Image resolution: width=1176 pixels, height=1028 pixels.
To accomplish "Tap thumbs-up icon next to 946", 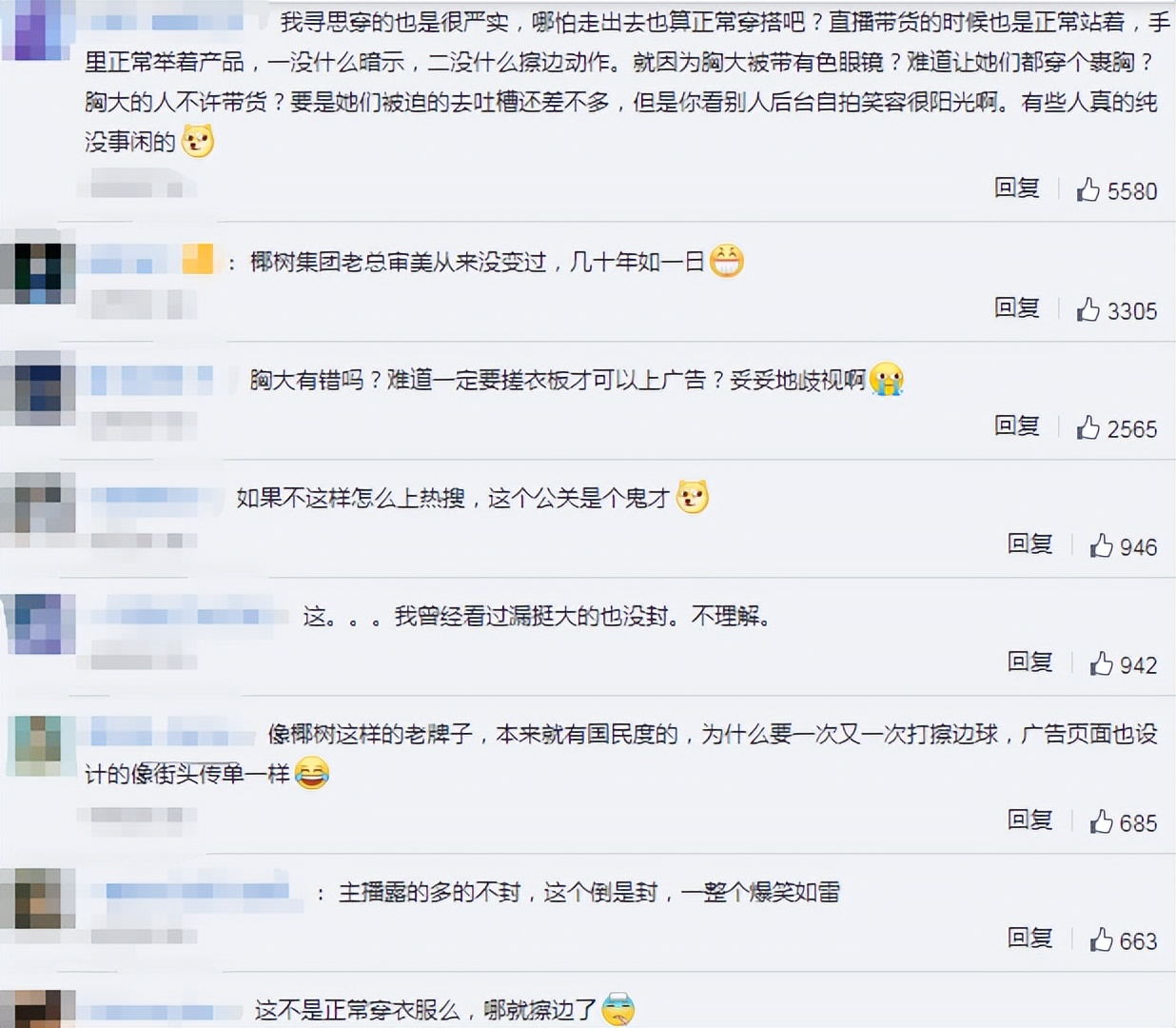I will pyautogui.click(x=1101, y=545).
